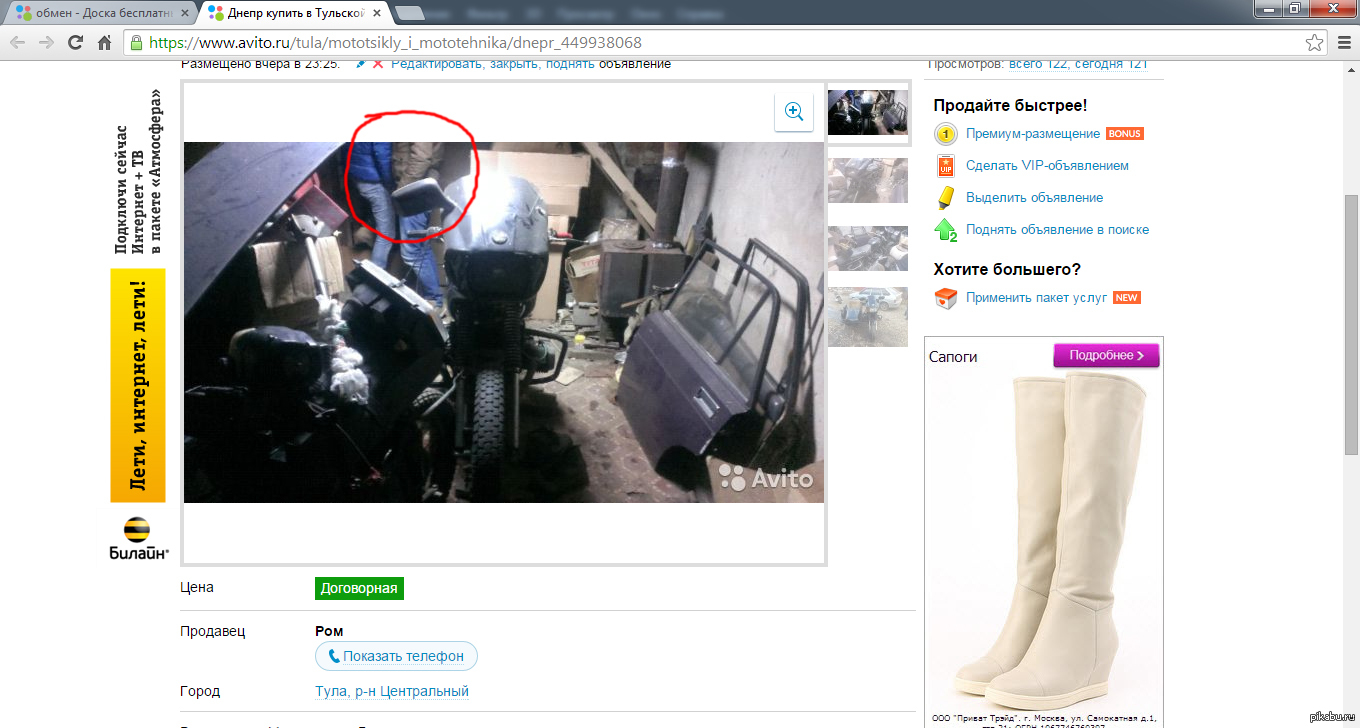Select the last thumbnail with sidecar motorcycle

point(867,316)
